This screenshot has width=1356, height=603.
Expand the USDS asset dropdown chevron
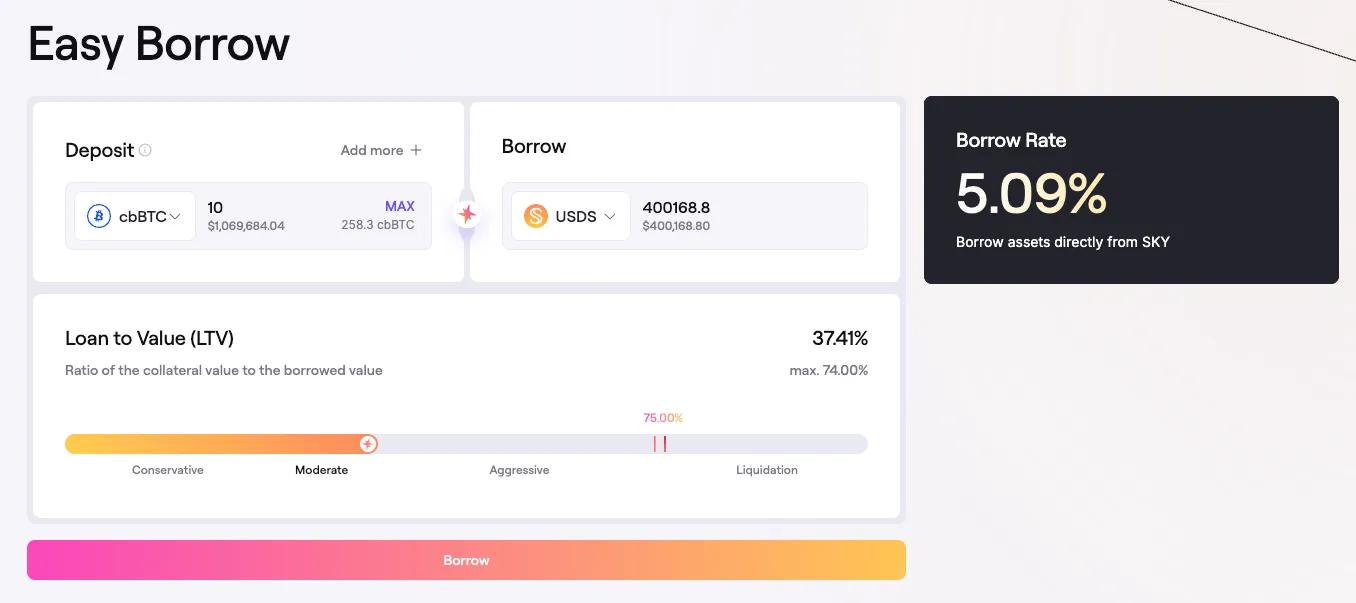click(610, 216)
